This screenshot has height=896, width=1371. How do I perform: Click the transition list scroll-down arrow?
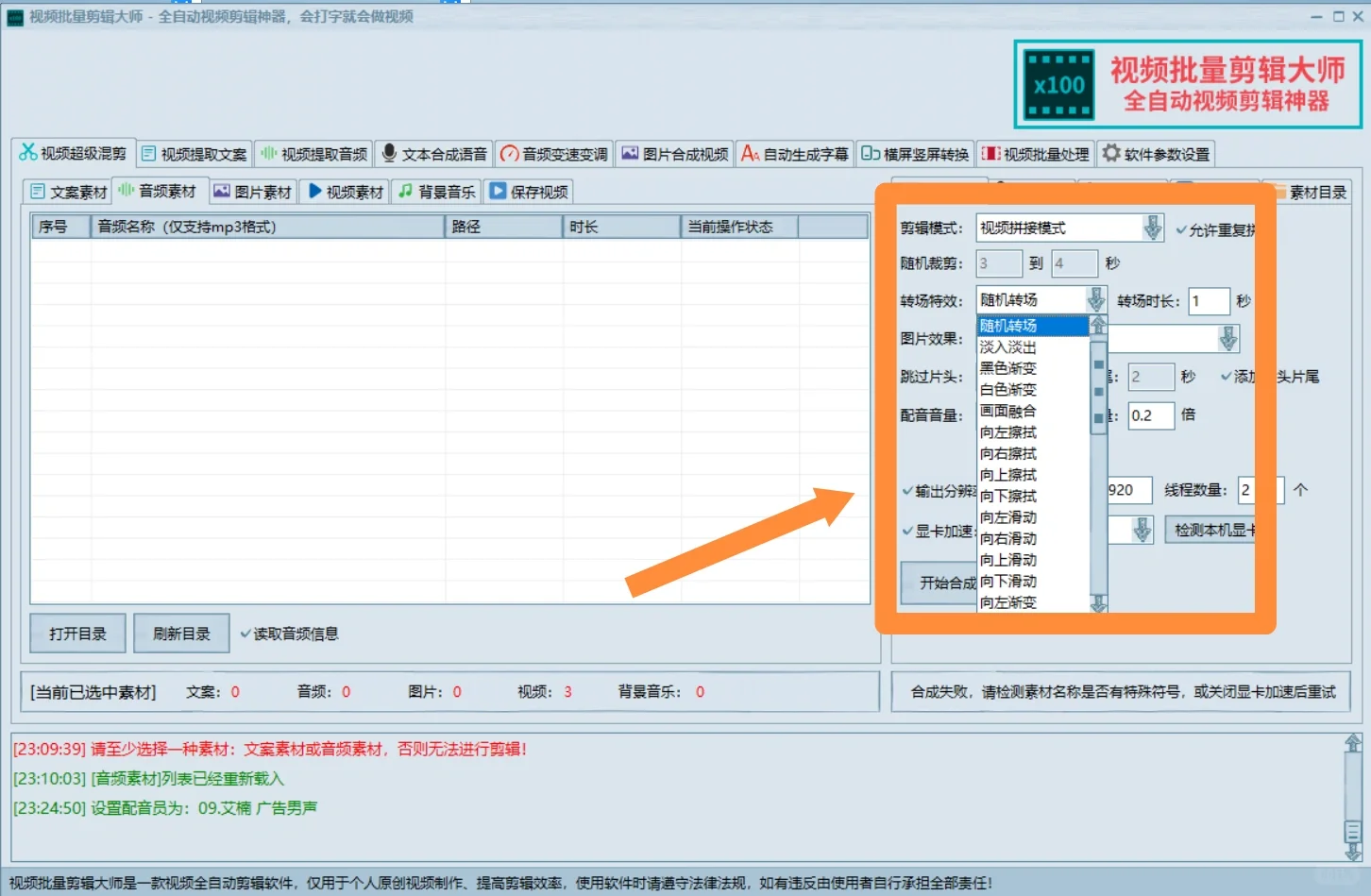pos(1098,603)
